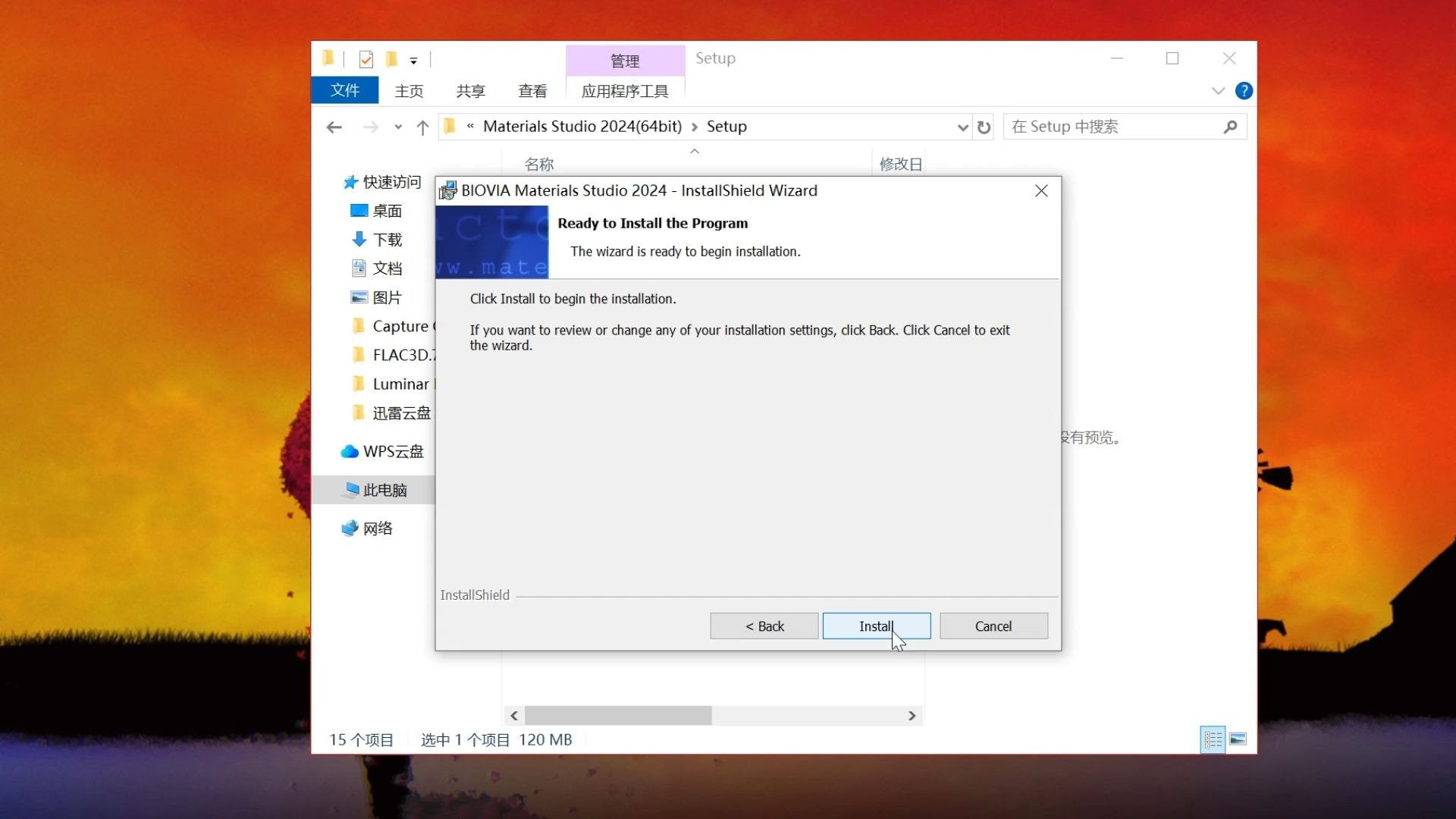Switch to the 查看 ribbon tab
Screen dimensions: 1456x819
click(532, 91)
